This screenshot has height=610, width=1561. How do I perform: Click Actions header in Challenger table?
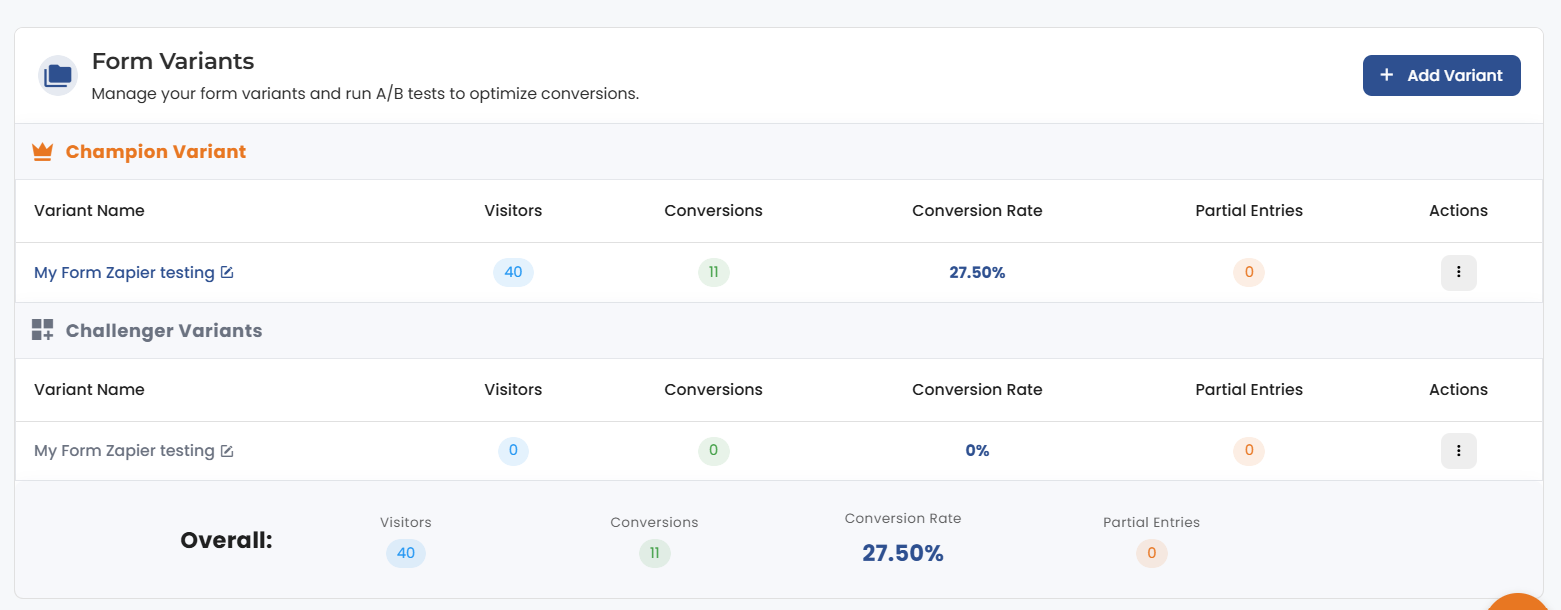click(1458, 390)
